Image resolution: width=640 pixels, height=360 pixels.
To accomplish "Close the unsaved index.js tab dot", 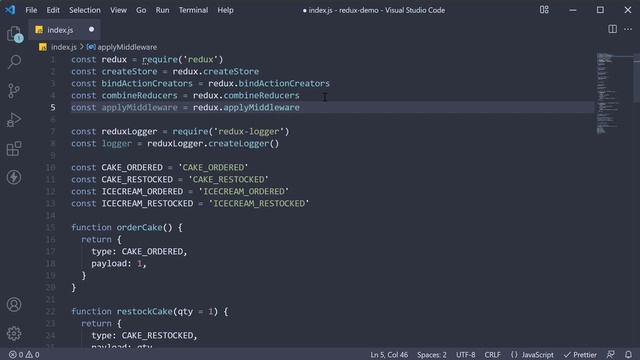I will 91,29.
